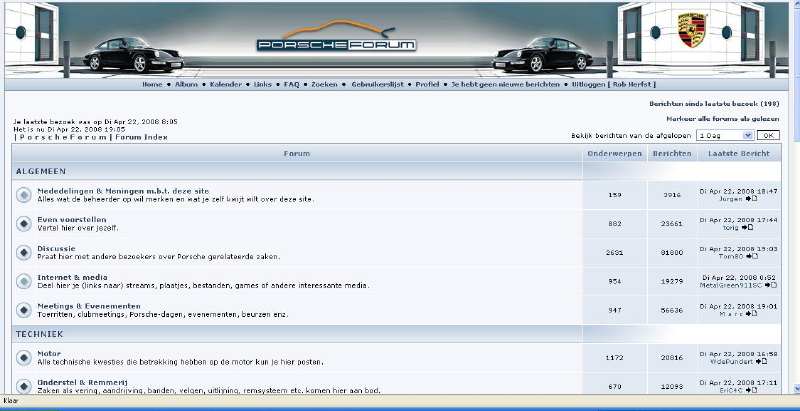This screenshot has height=411, width=800.
Task: Click post count 81800 in Discussie row
Action: tap(672, 252)
